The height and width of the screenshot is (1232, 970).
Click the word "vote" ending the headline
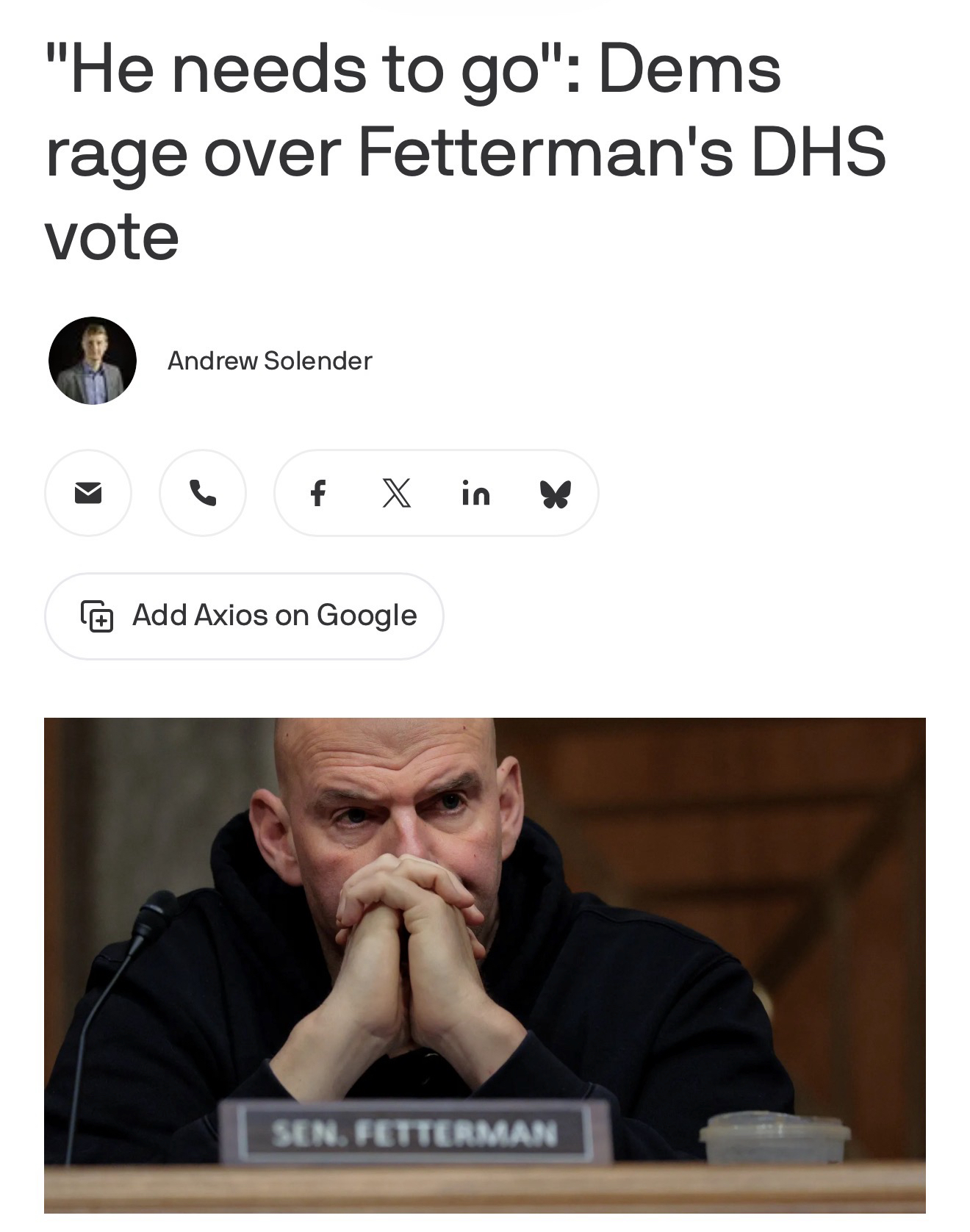click(x=112, y=237)
